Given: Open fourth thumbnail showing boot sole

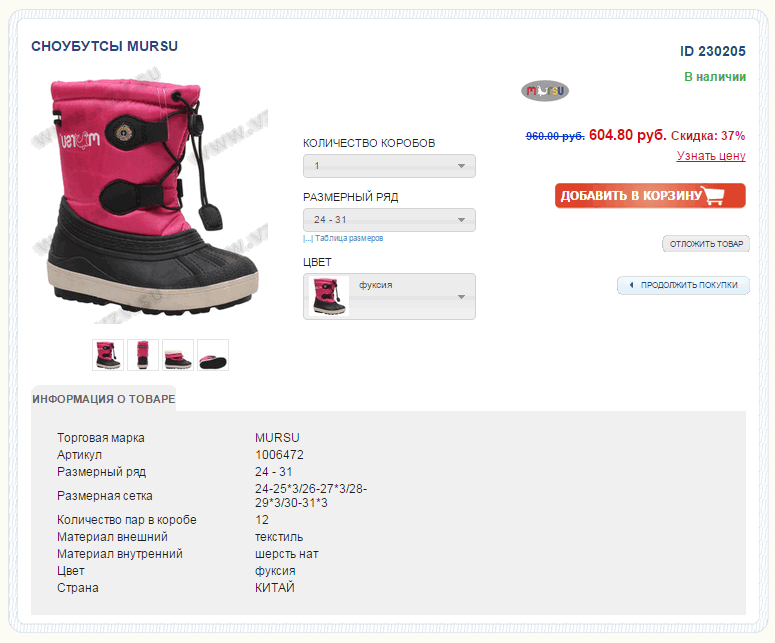Looking at the screenshot, I should point(213,355).
